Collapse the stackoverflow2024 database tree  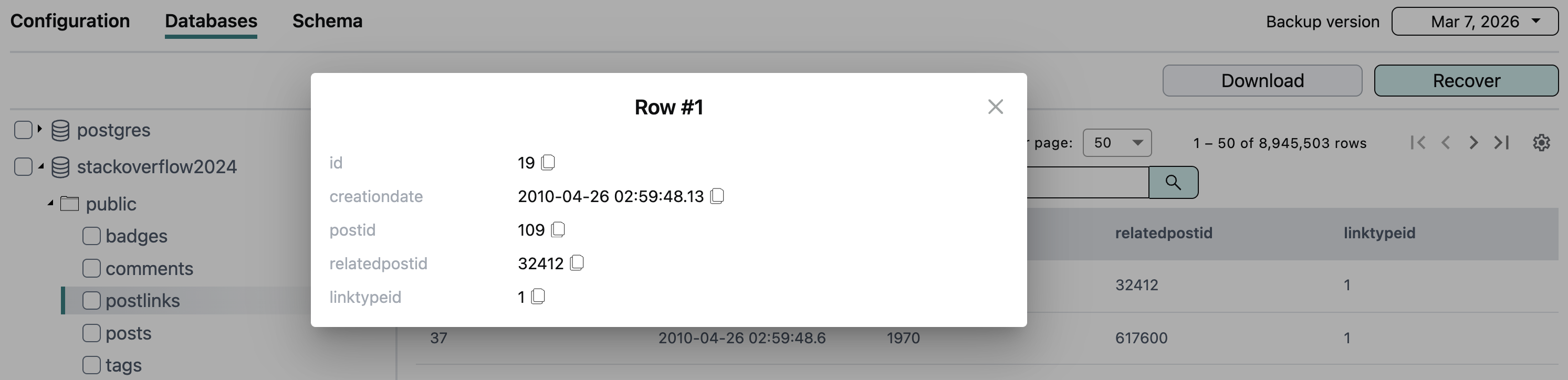[40, 166]
